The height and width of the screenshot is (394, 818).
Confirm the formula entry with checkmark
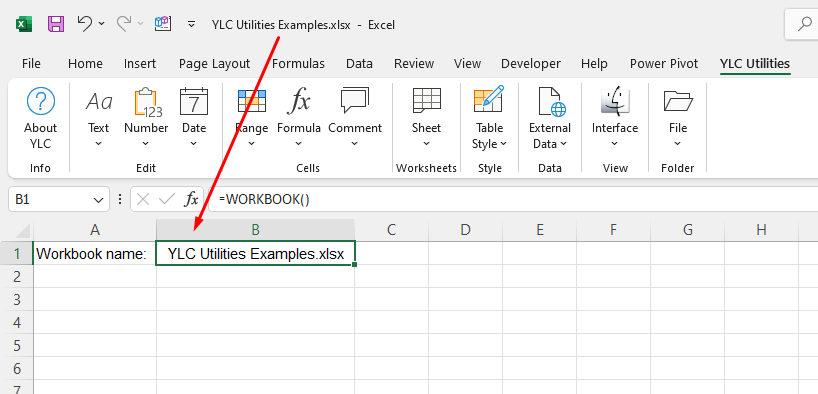point(167,199)
